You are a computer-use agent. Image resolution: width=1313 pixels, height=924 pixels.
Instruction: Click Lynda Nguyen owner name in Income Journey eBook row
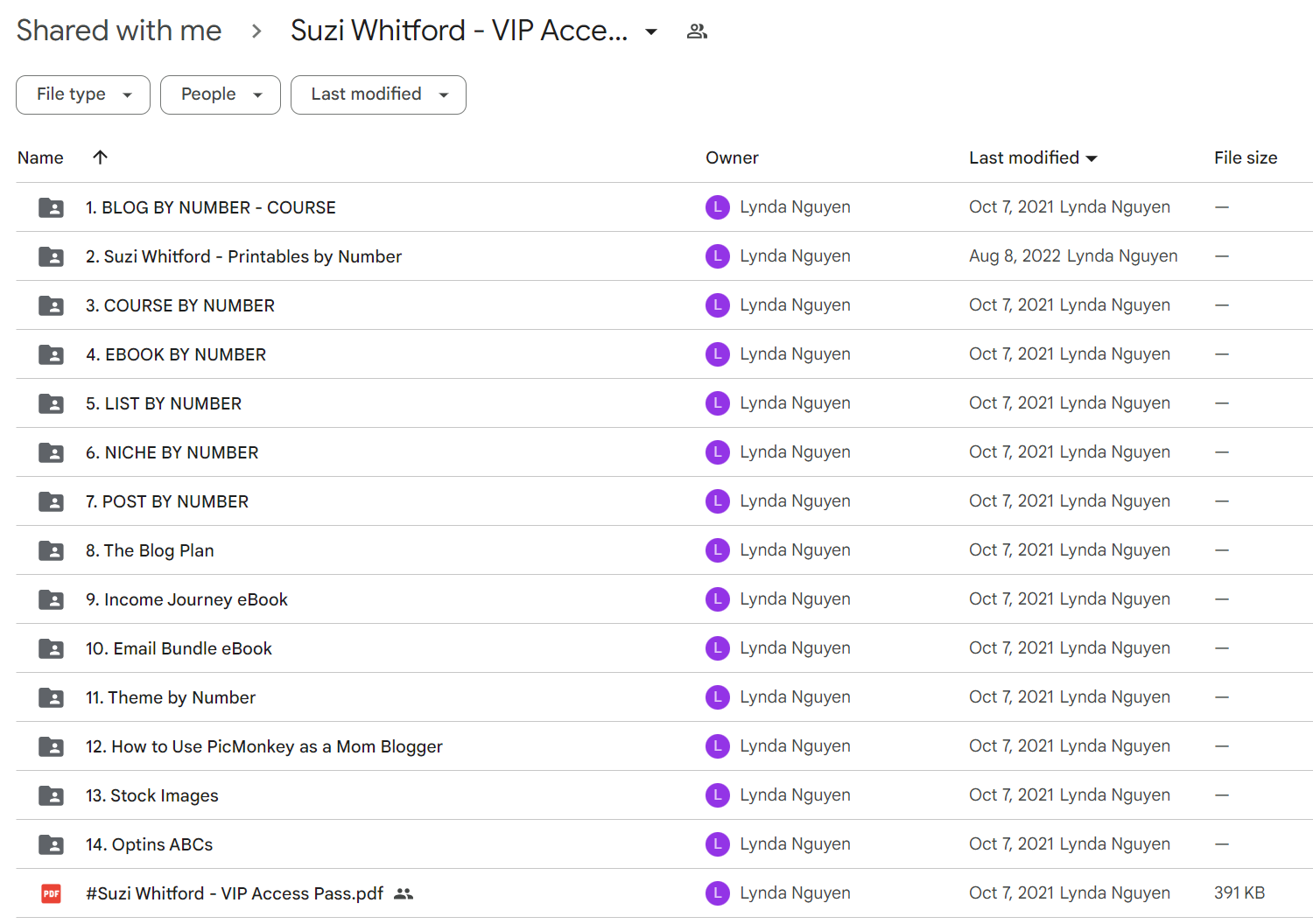(x=795, y=599)
